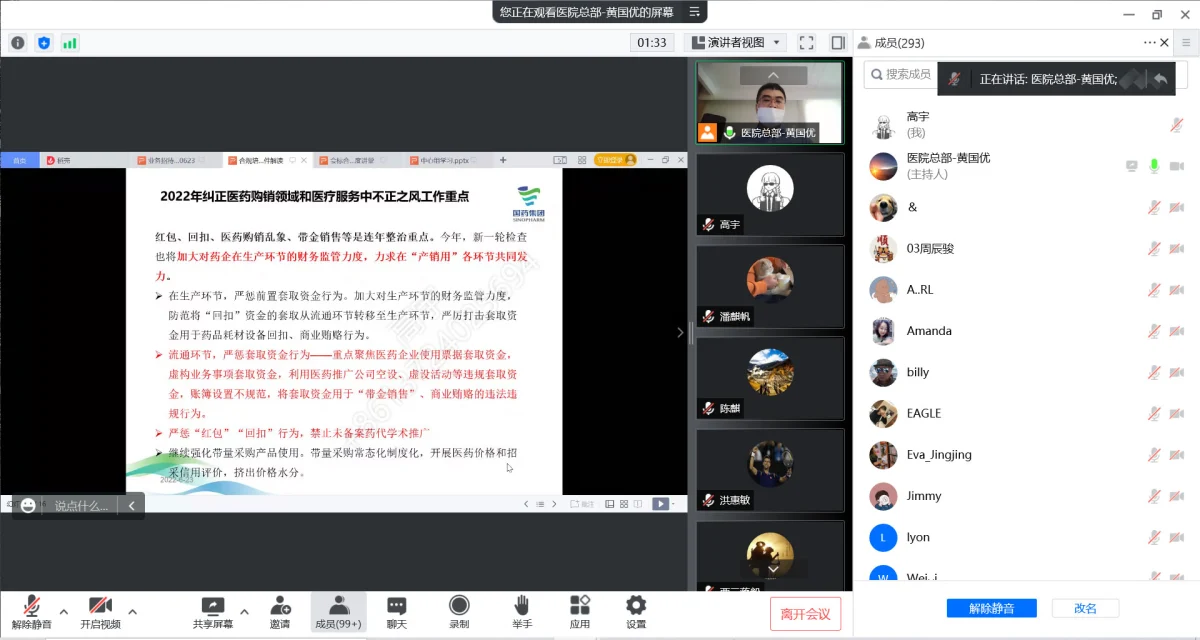Click muted mic icon beside A..RL

pos(1154,290)
